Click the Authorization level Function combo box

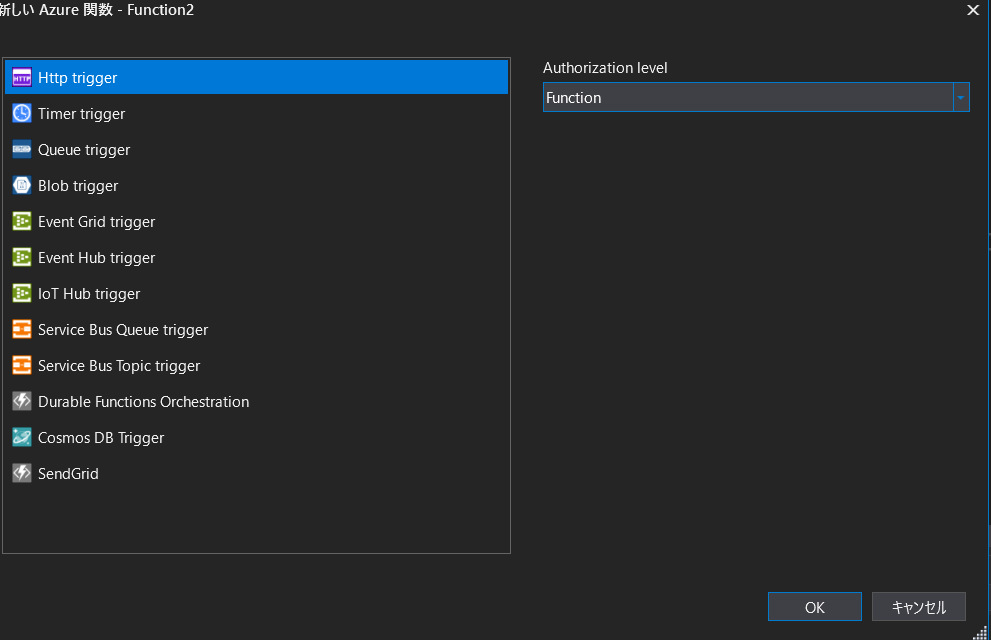click(756, 97)
